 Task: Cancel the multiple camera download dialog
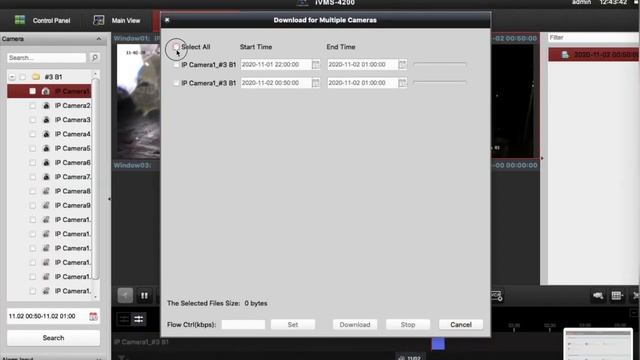tap(461, 324)
